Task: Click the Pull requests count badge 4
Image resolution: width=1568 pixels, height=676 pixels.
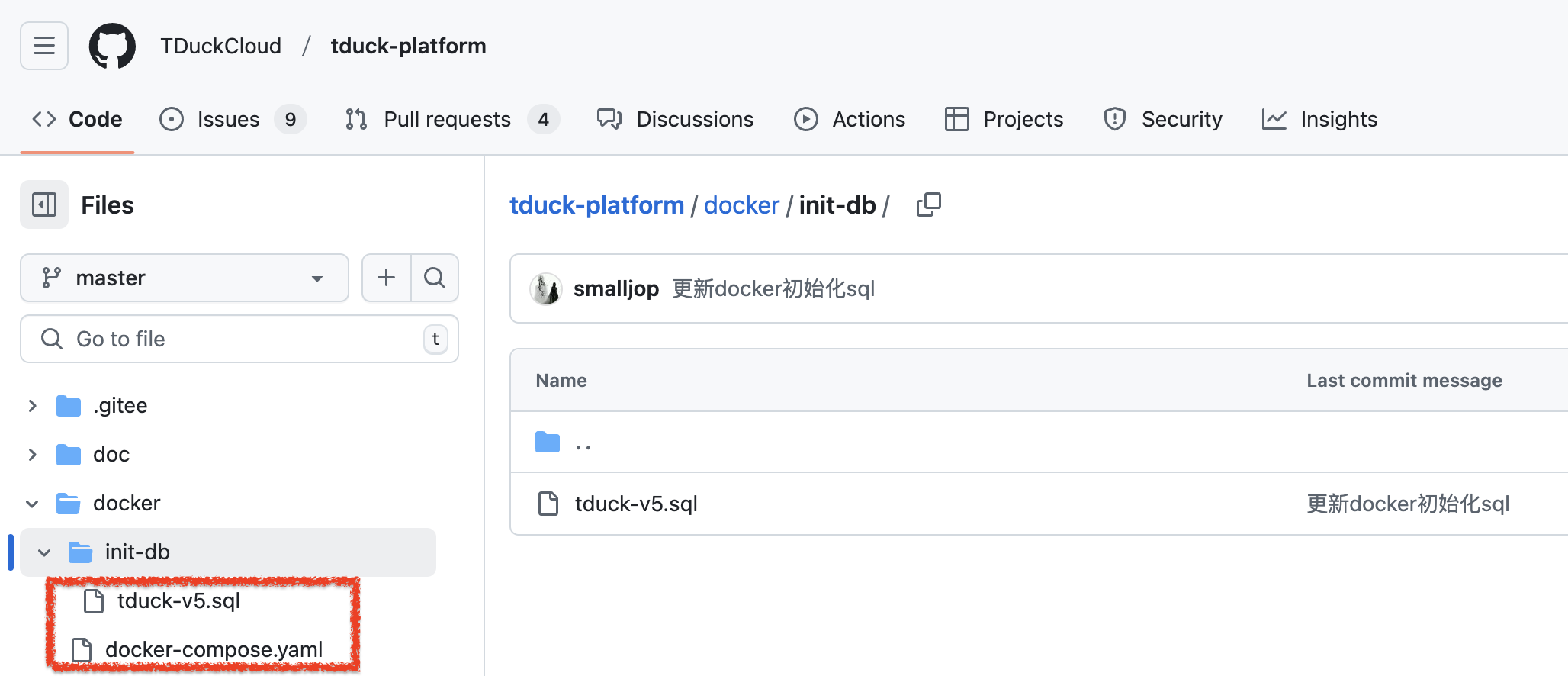Action: click(544, 119)
